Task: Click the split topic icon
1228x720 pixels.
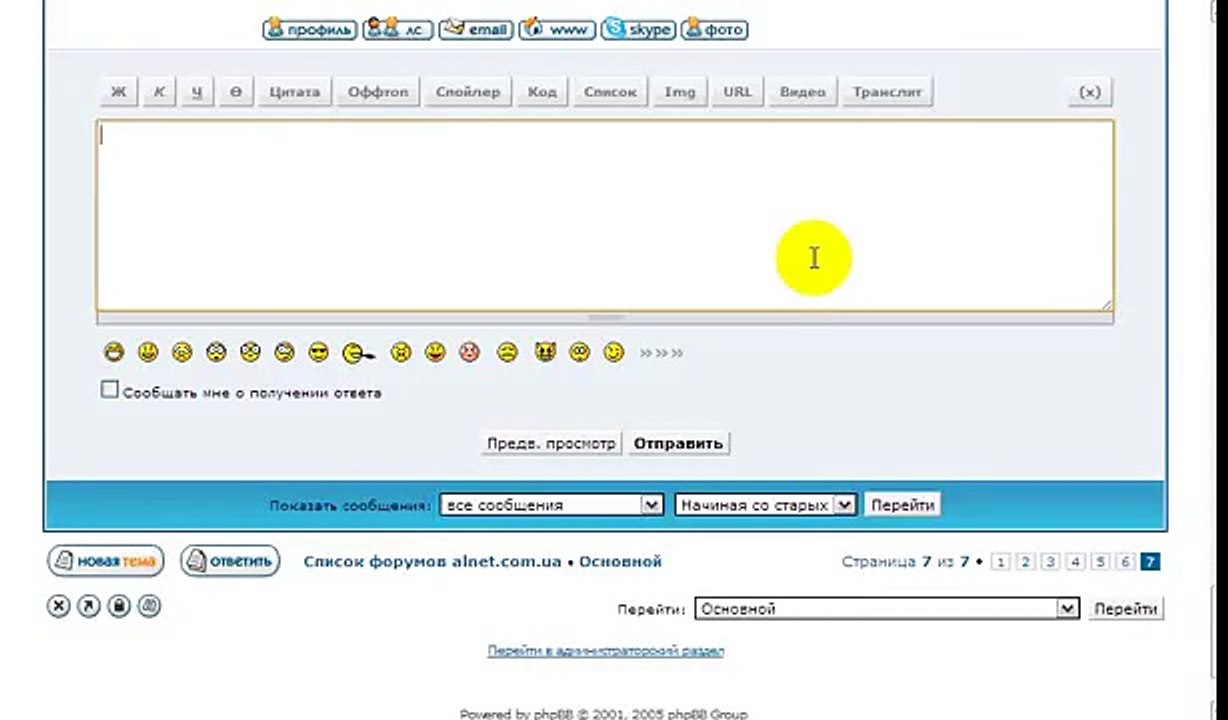Action: [149, 606]
